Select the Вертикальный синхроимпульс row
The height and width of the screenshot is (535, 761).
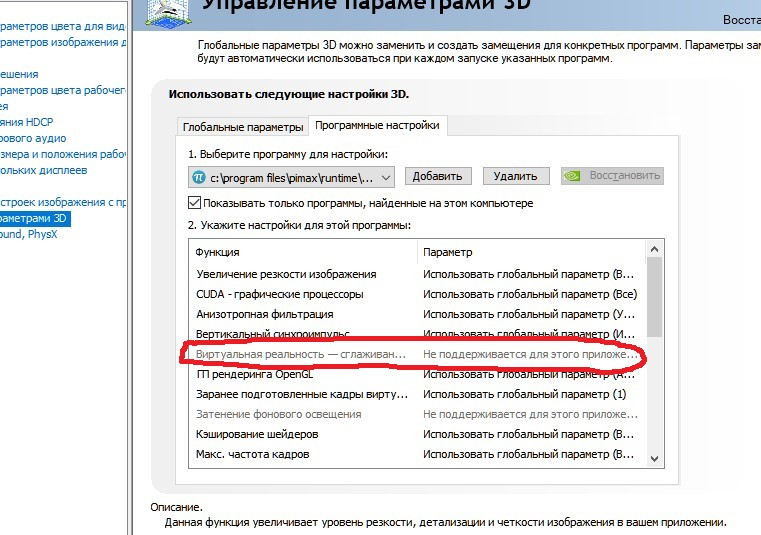coord(417,334)
